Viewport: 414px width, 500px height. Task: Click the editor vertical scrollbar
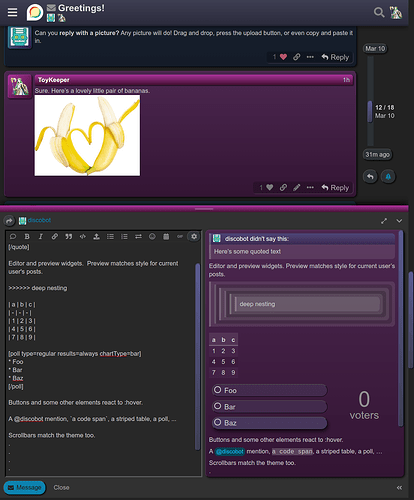click(197, 357)
